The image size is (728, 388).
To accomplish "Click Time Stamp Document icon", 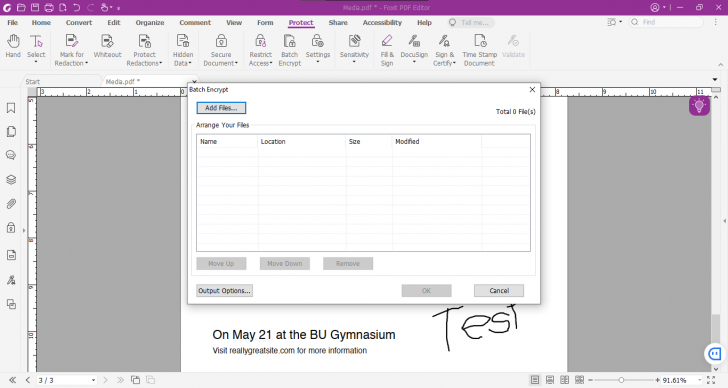I will pyautogui.click(x=480, y=41).
